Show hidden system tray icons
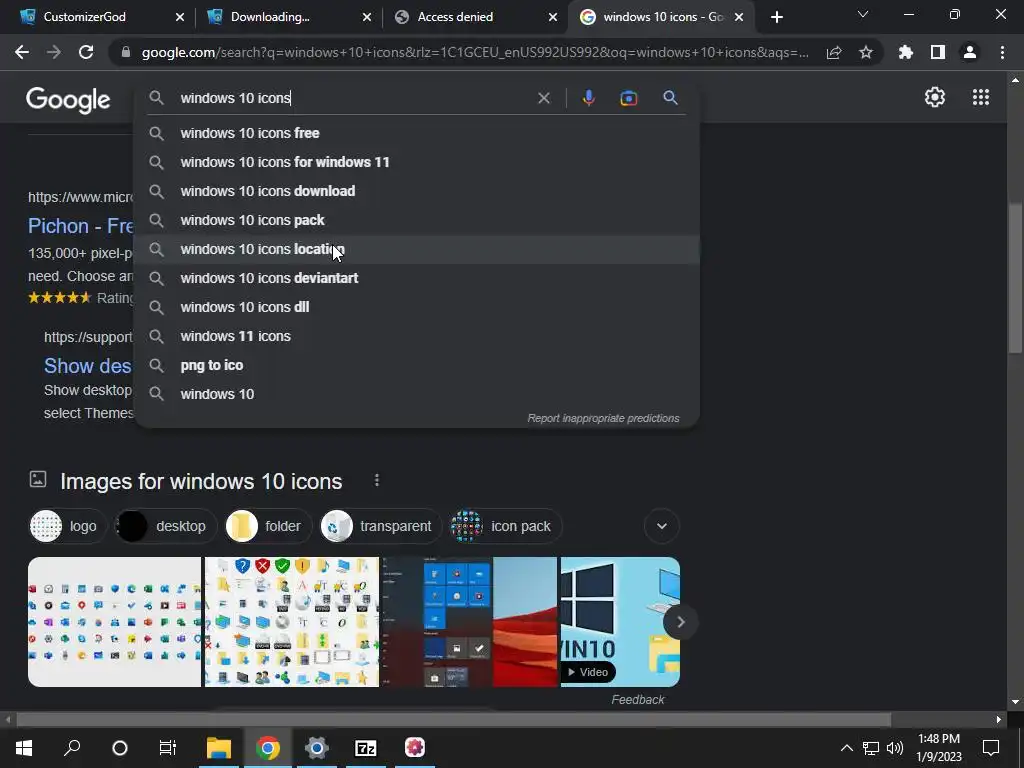Image resolution: width=1024 pixels, height=768 pixels. pos(846,748)
